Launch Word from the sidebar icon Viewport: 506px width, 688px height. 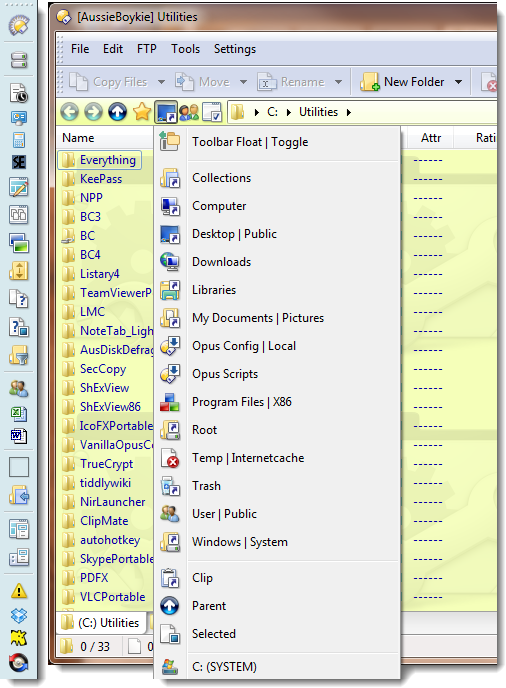(19, 436)
